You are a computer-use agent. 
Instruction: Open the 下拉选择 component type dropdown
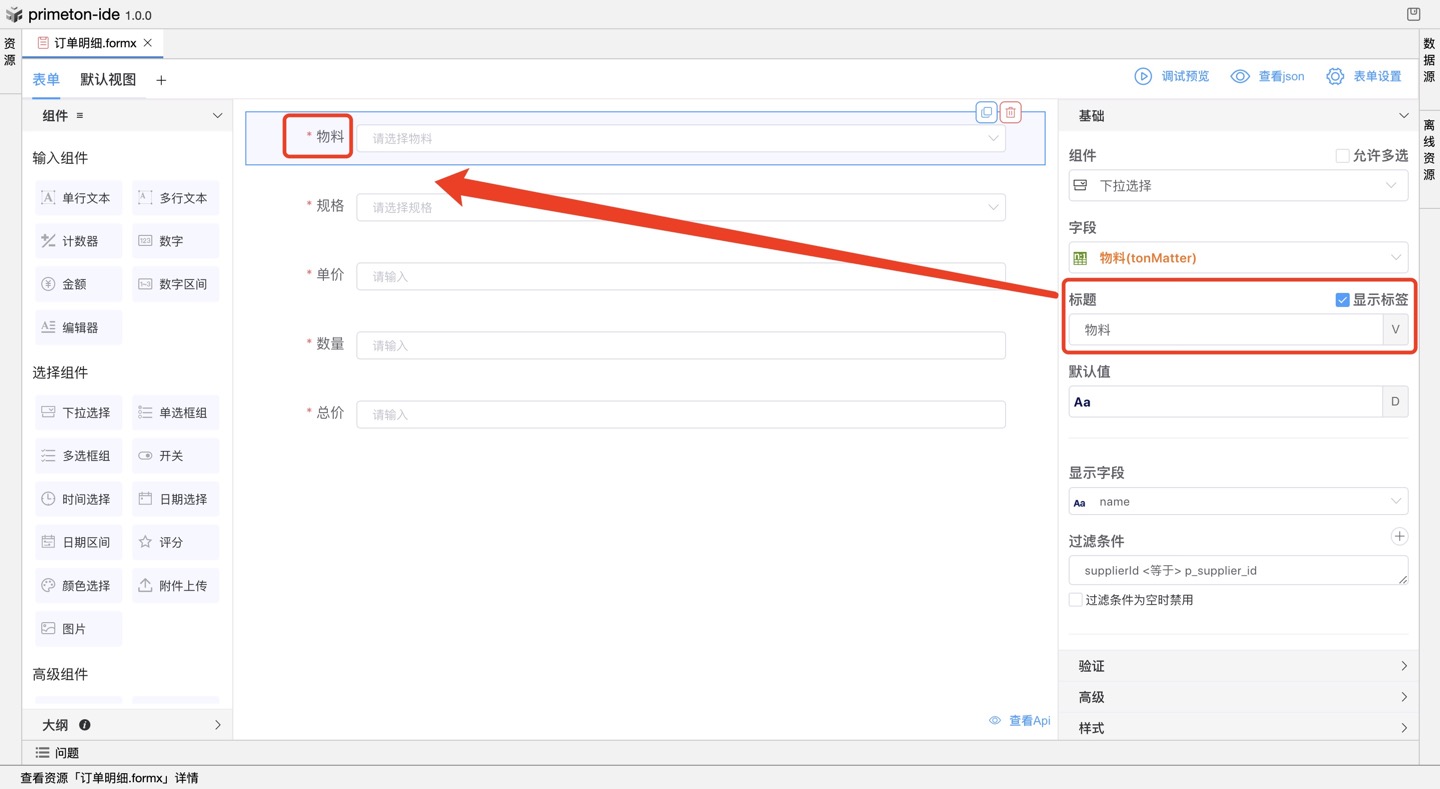(x=1237, y=186)
